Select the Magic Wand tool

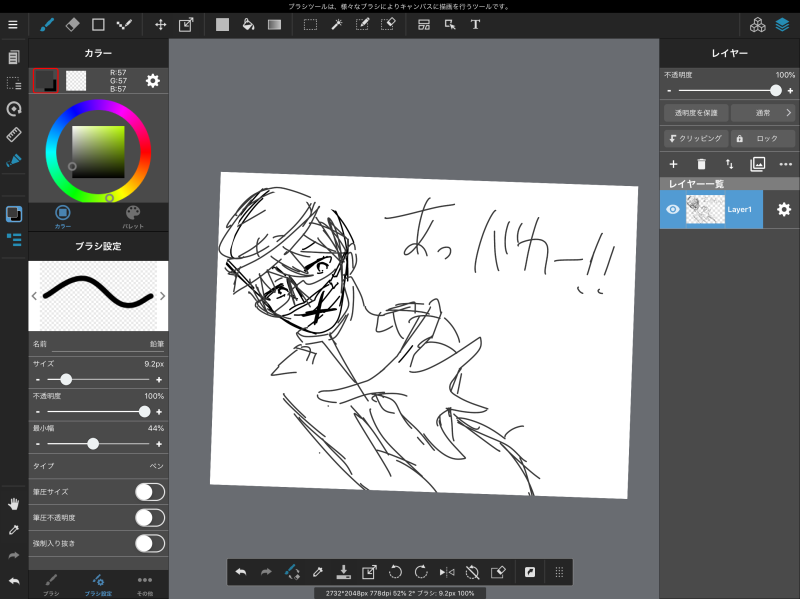pyautogui.click(x=337, y=24)
